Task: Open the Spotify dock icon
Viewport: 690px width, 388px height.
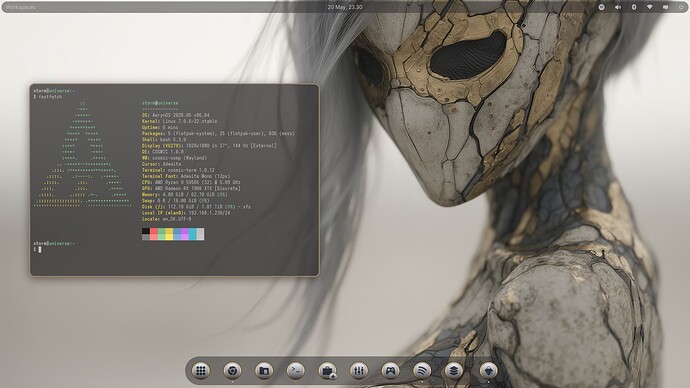Action: pos(422,371)
